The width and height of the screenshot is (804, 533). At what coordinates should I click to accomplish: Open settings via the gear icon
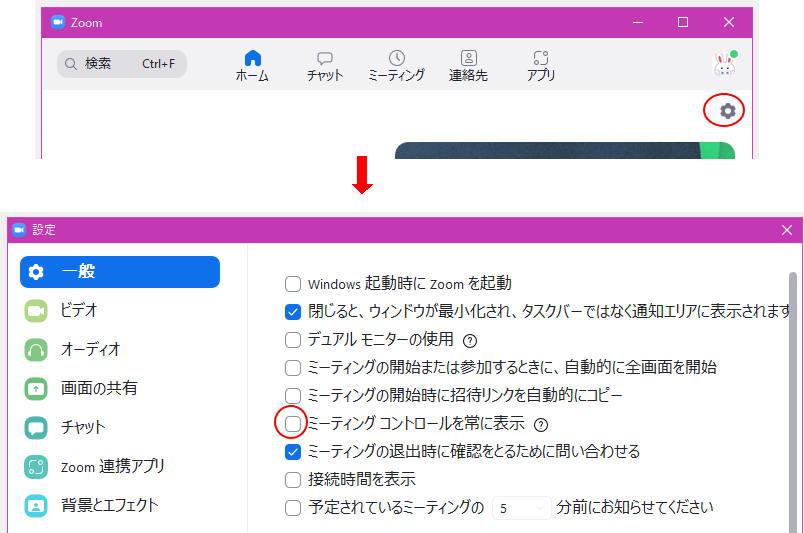pyautogui.click(x=728, y=111)
